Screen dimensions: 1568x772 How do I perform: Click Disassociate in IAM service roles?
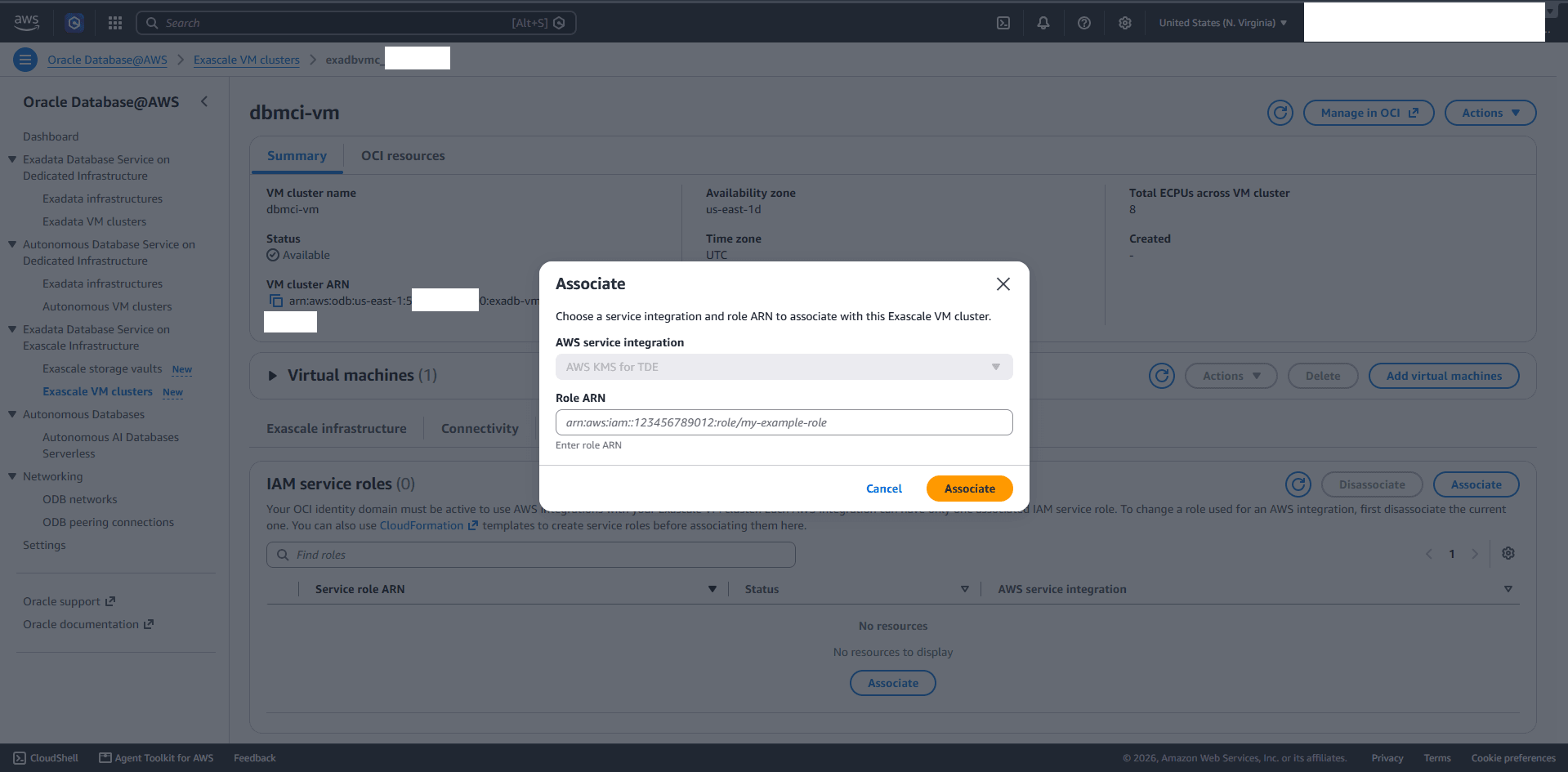[1372, 484]
